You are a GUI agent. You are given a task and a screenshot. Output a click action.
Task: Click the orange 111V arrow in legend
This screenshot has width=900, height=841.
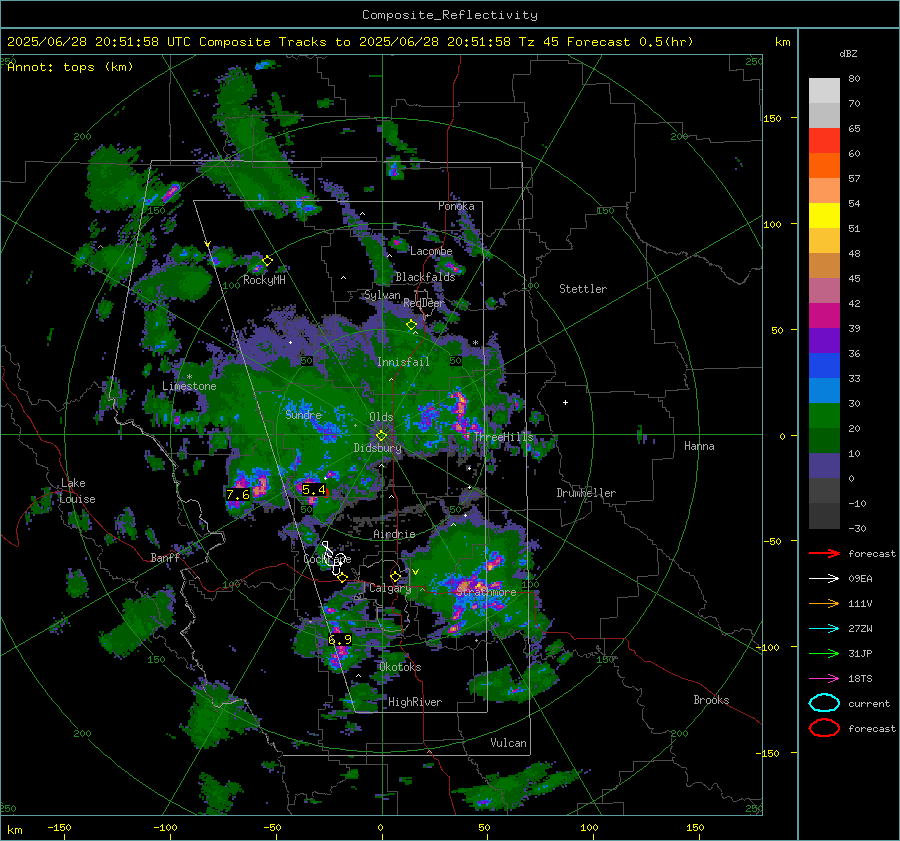point(824,603)
